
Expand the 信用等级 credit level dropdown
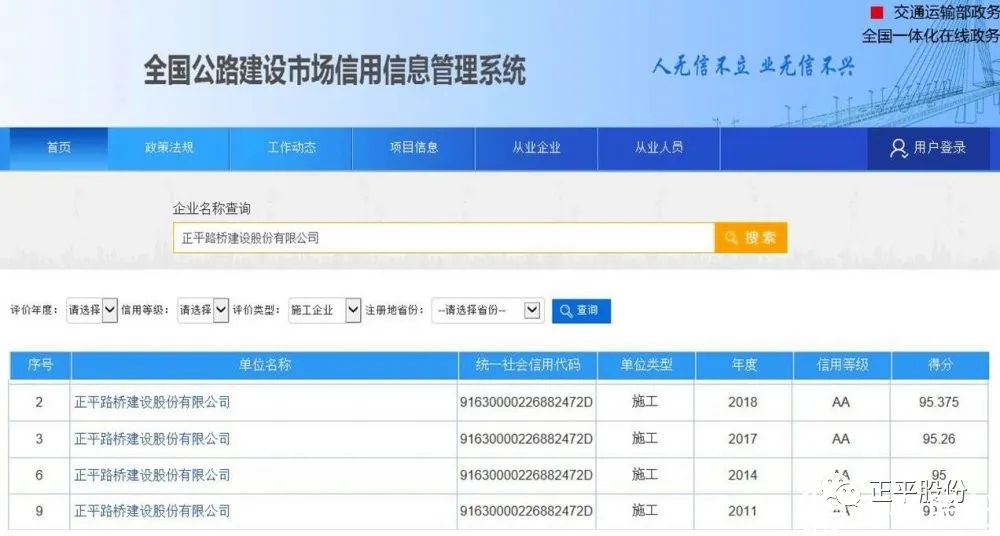[x=203, y=311]
